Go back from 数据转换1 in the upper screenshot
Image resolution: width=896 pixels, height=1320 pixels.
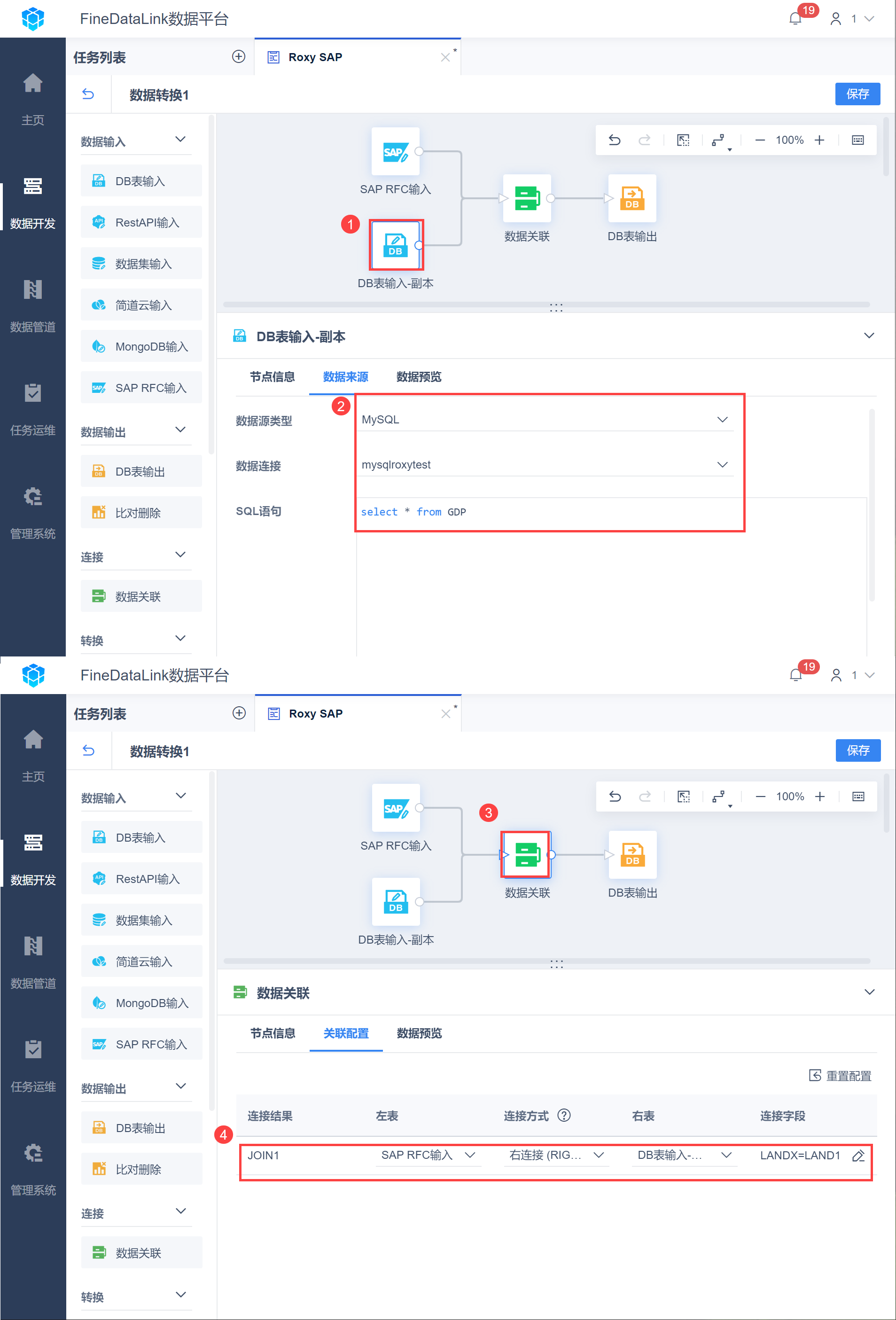[88, 94]
